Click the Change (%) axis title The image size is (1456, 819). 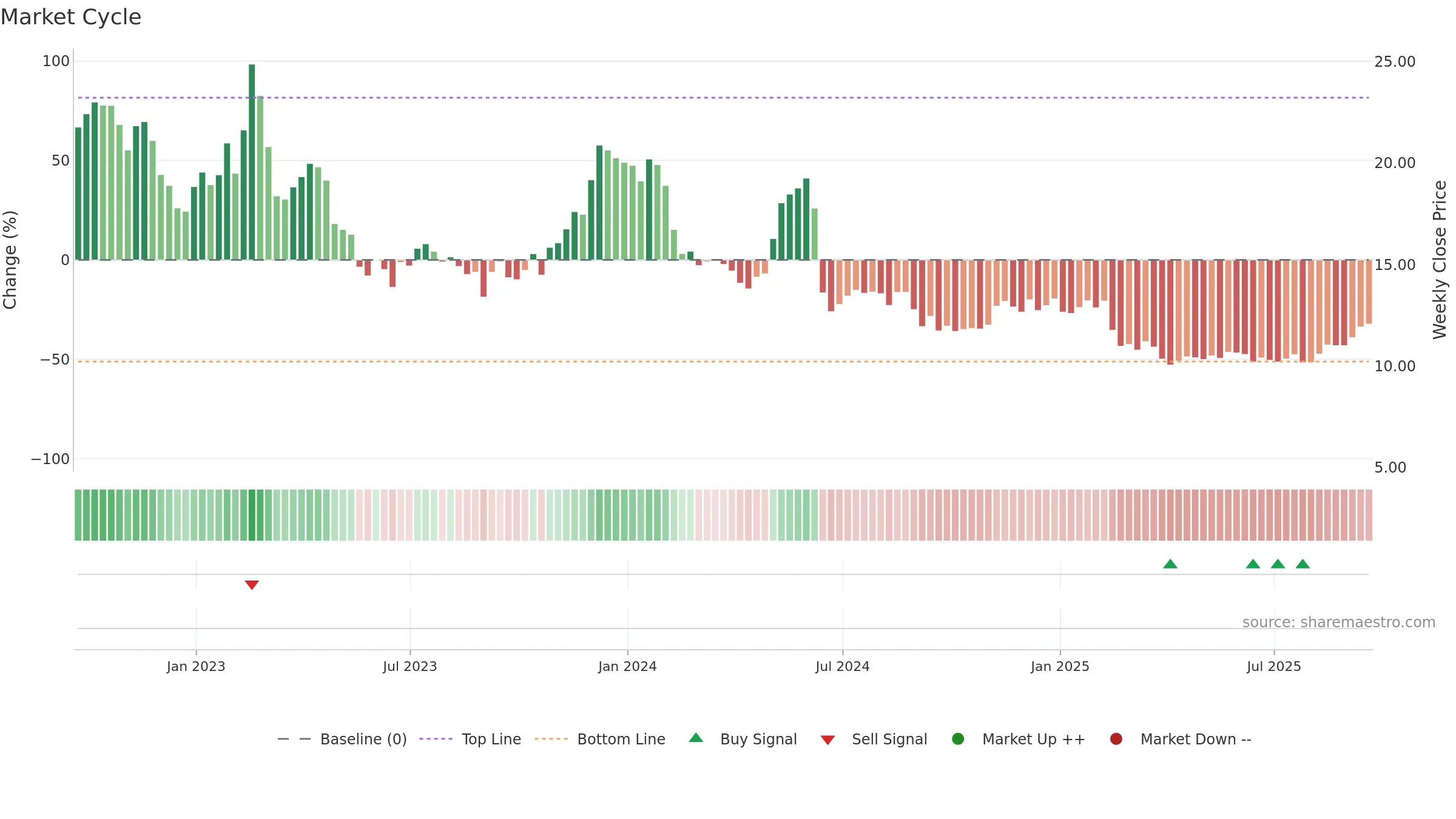click(10, 260)
